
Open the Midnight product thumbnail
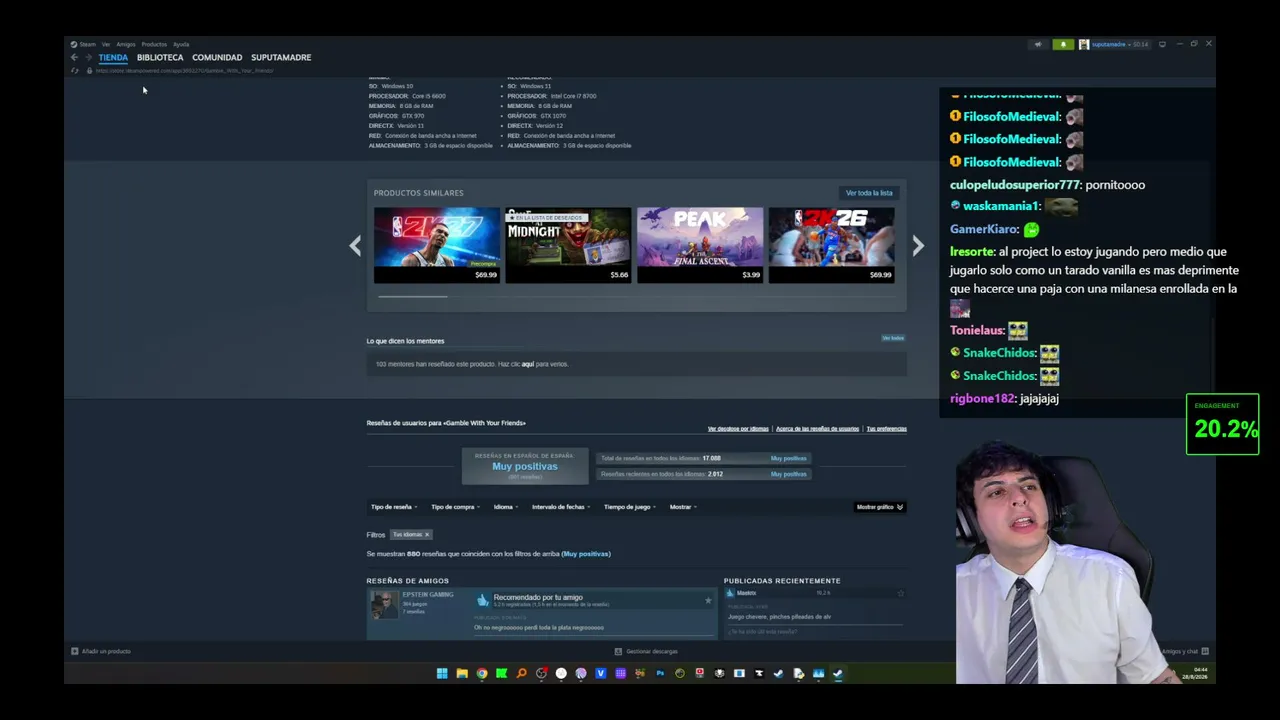coord(568,245)
